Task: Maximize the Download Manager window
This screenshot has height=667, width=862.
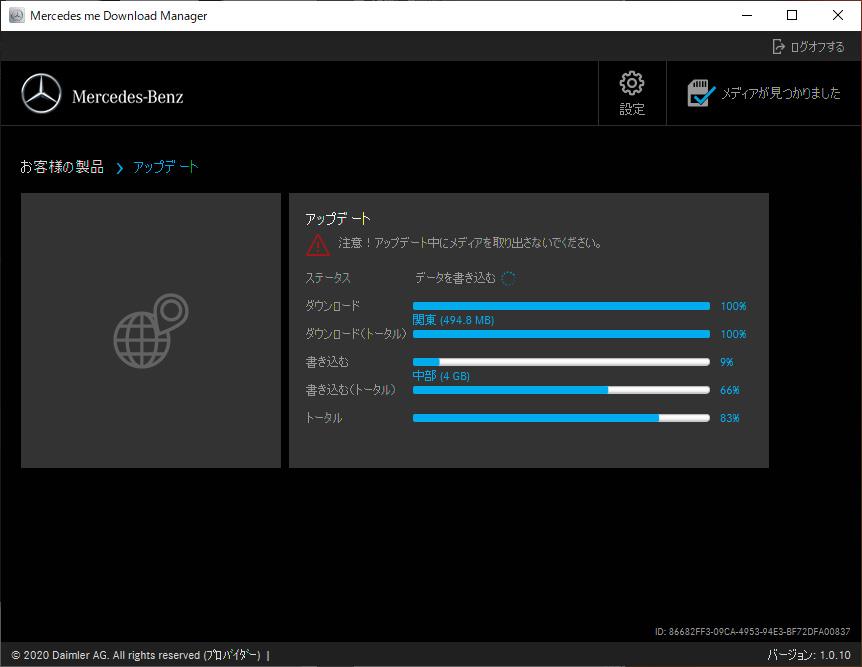Action: (792, 15)
